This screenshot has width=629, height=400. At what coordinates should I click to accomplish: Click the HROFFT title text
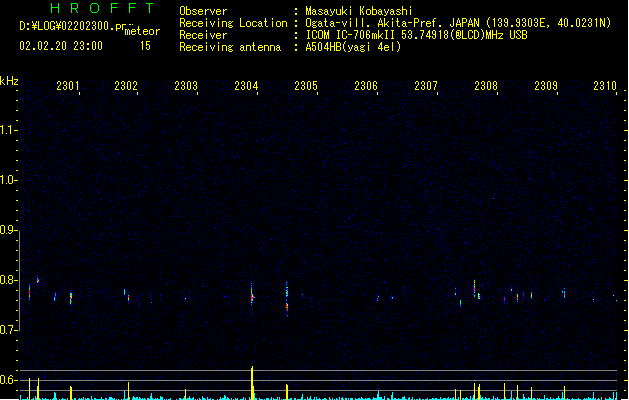click(102, 8)
